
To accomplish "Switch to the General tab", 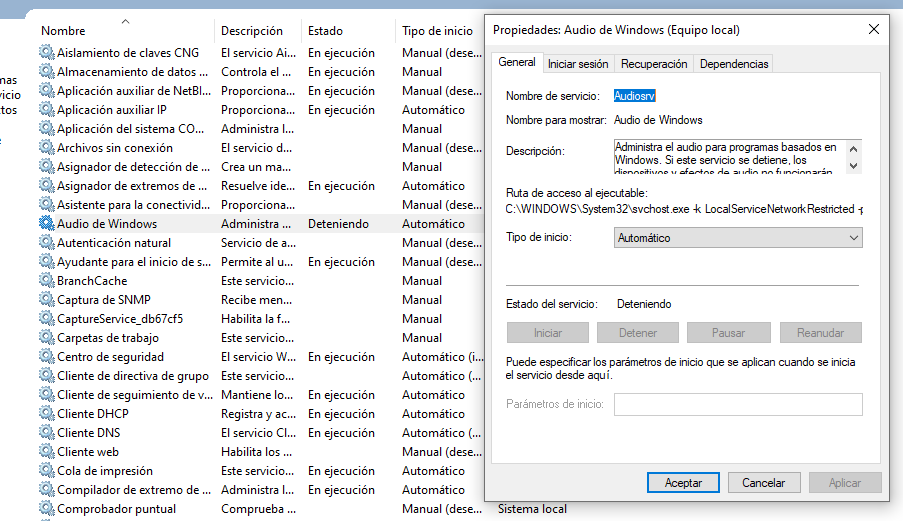I will point(517,62).
